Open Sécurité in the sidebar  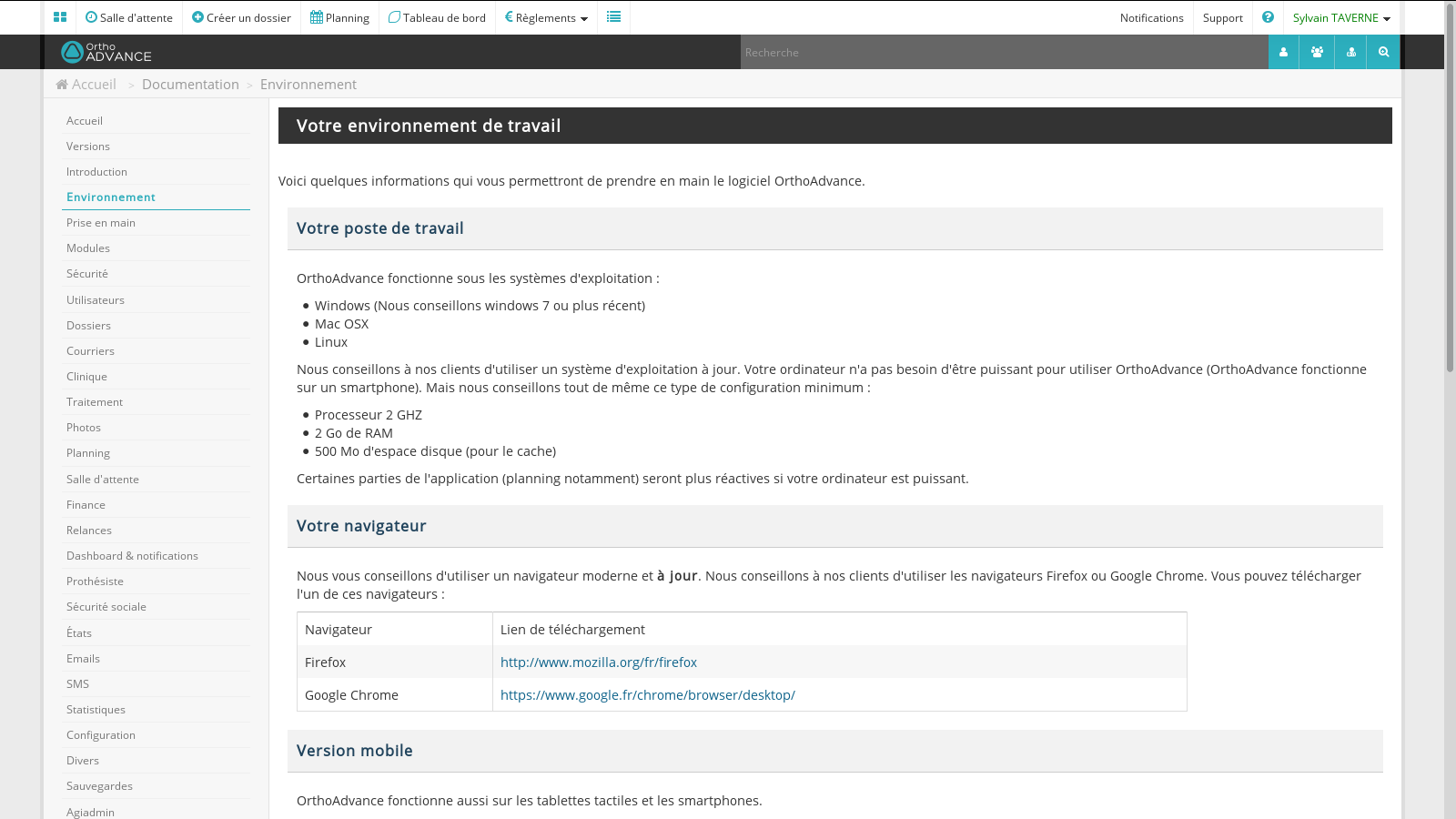pos(156,274)
